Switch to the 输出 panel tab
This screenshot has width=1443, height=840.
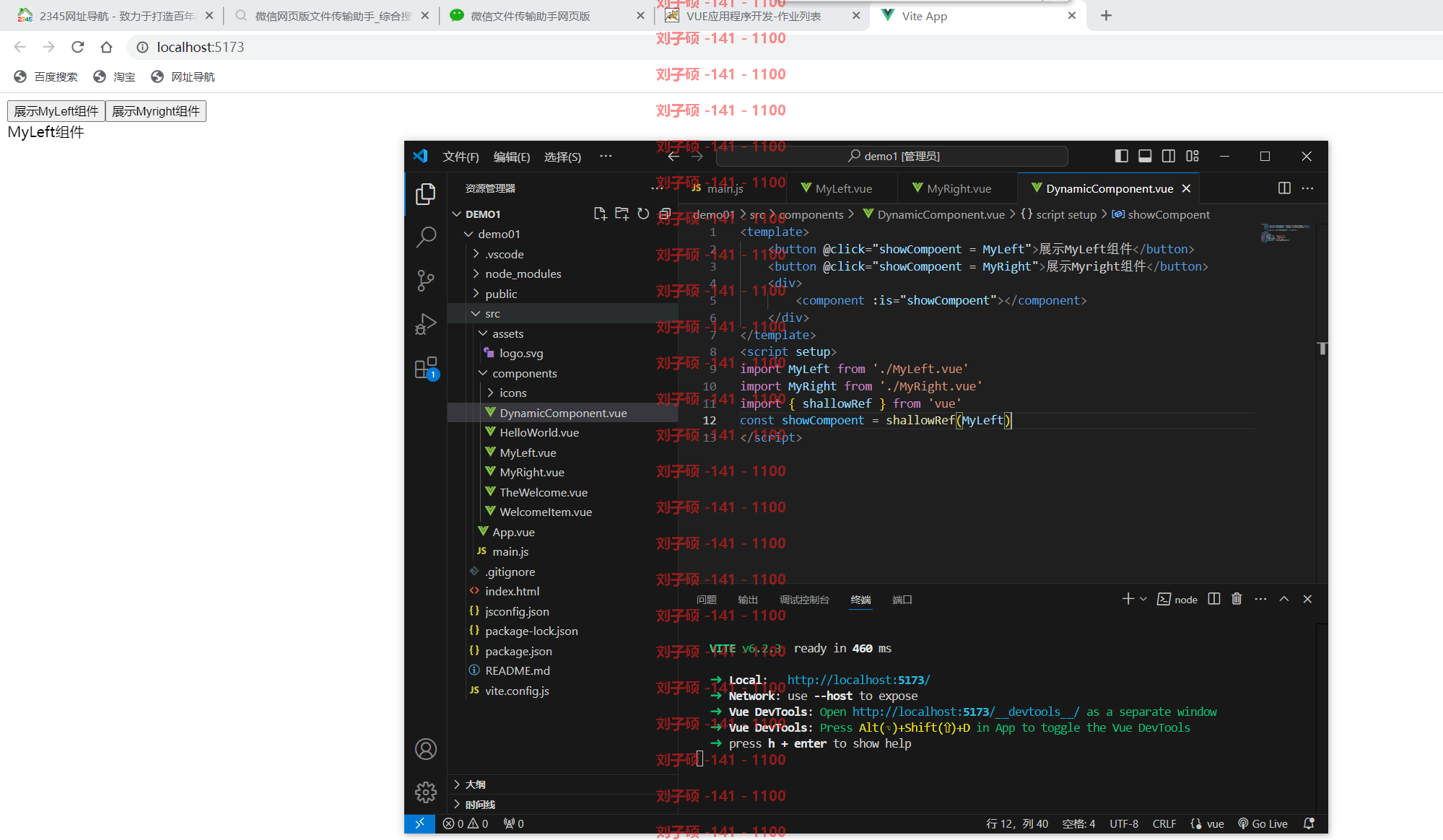748,600
